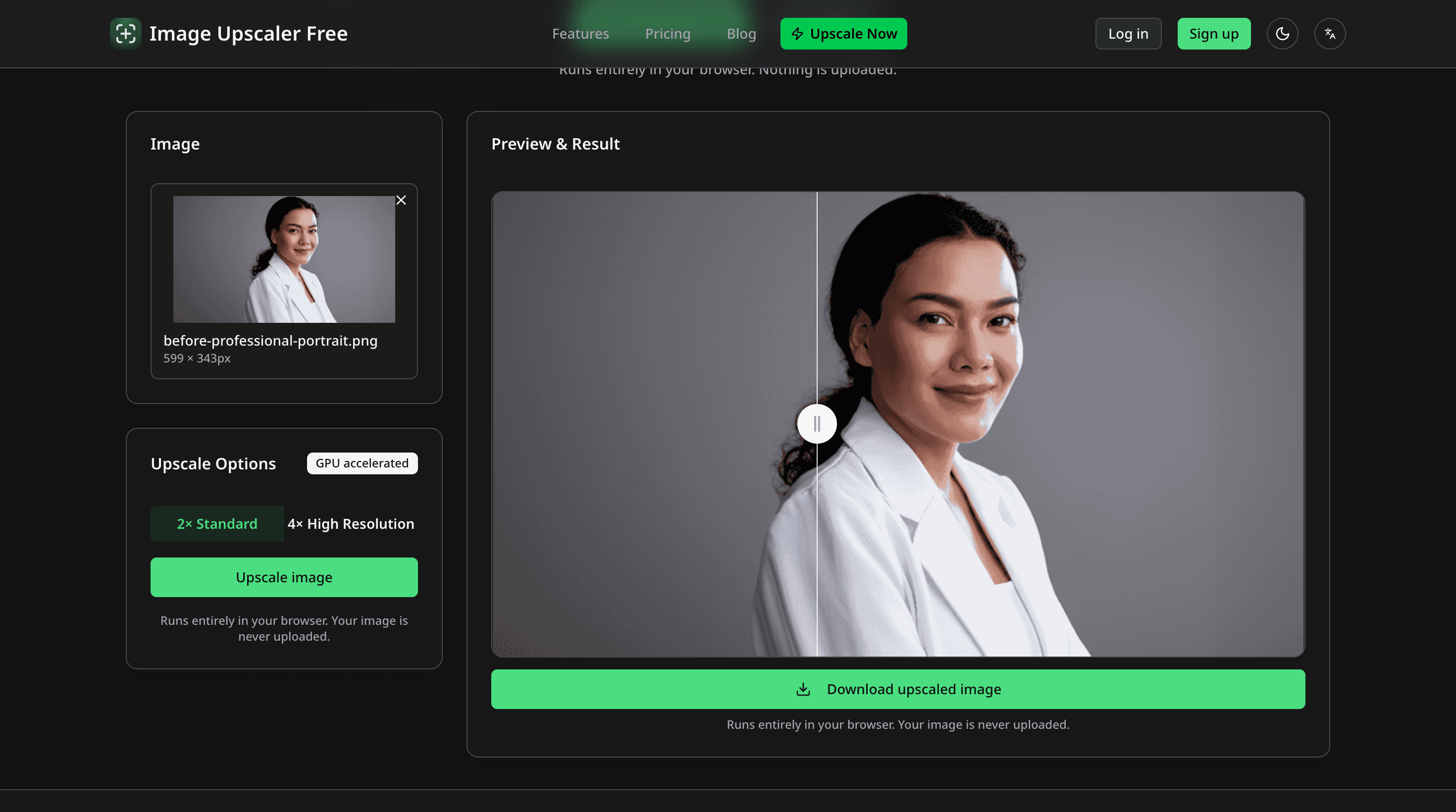Click the Log in button
This screenshot has width=1456, height=812.
pos(1128,34)
